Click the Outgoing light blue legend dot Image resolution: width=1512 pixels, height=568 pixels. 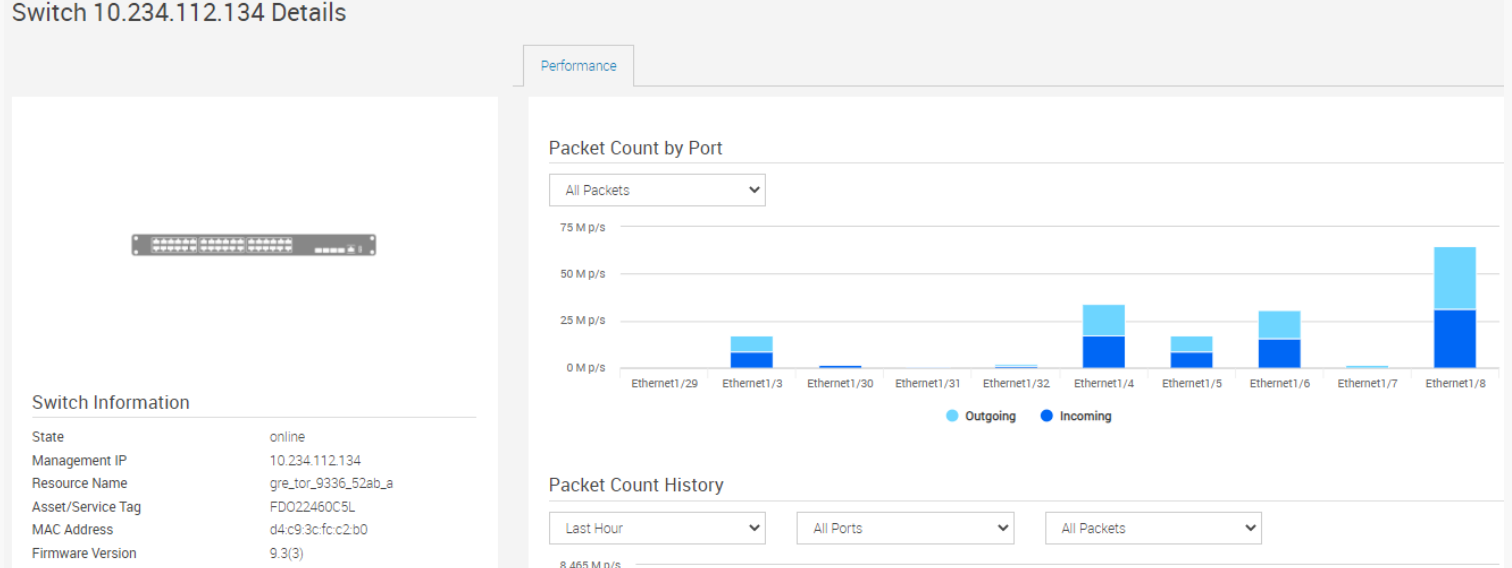coord(952,416)
